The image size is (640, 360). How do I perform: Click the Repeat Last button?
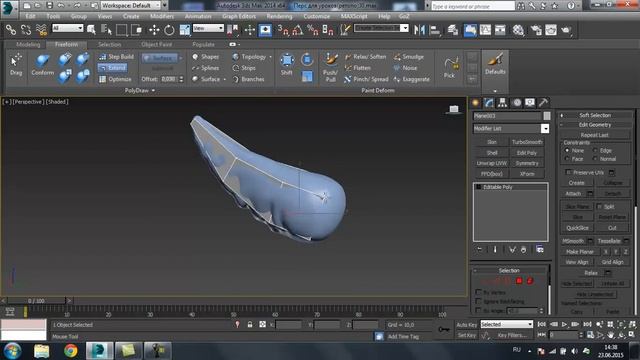pos(594,135)
